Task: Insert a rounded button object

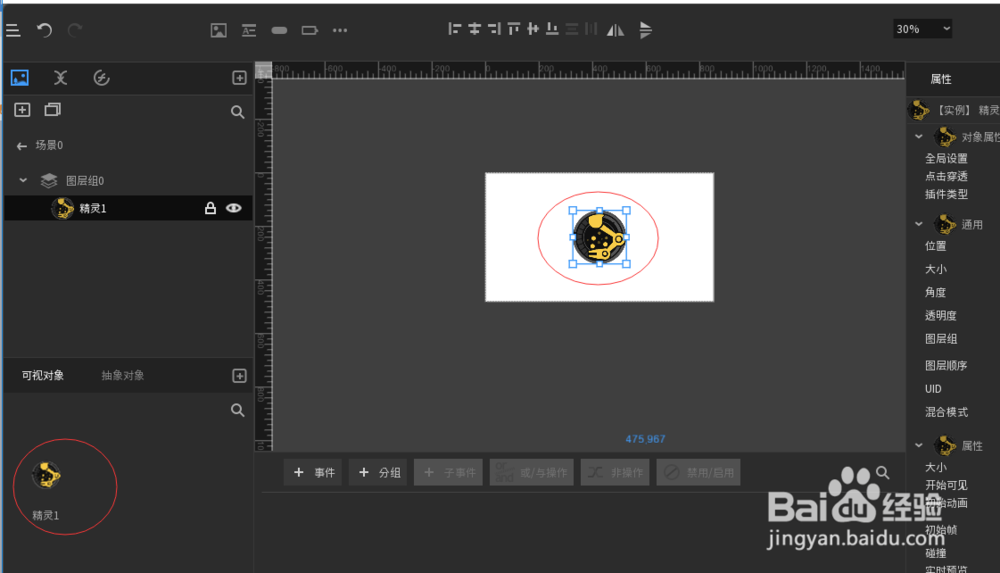Action: (x=279, y=30)
